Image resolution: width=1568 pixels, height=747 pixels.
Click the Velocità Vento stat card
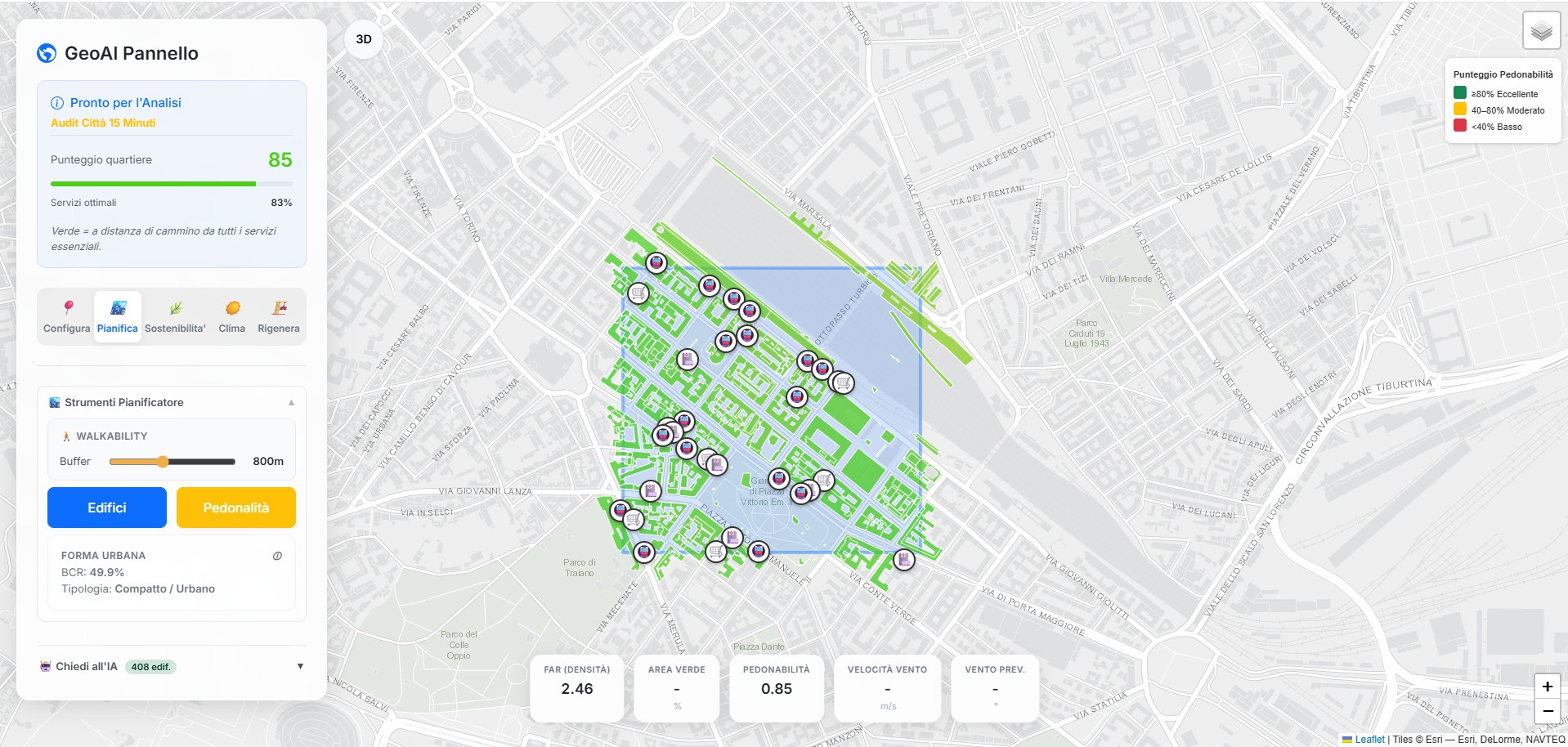click(888, 688)
